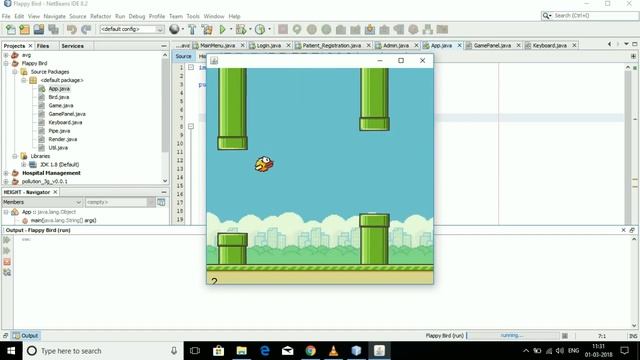Click the Open Project toolbar icon
The width and height of the screenshot is (640, 360).
click(39, 29)
